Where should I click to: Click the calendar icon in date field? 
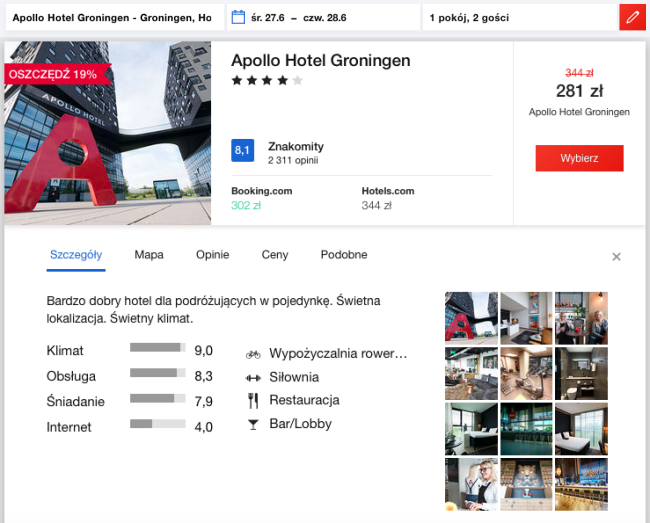click(x=238, y=18)
